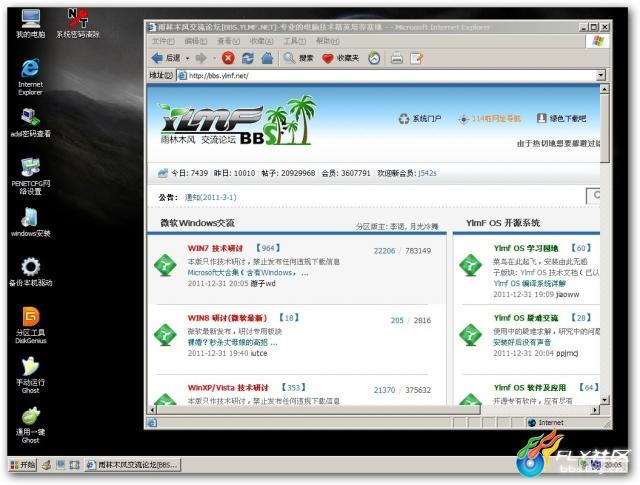Viewport: 640px width, 485px height.
Task: Click the IE Back arrow button
Action: point(166,58)
